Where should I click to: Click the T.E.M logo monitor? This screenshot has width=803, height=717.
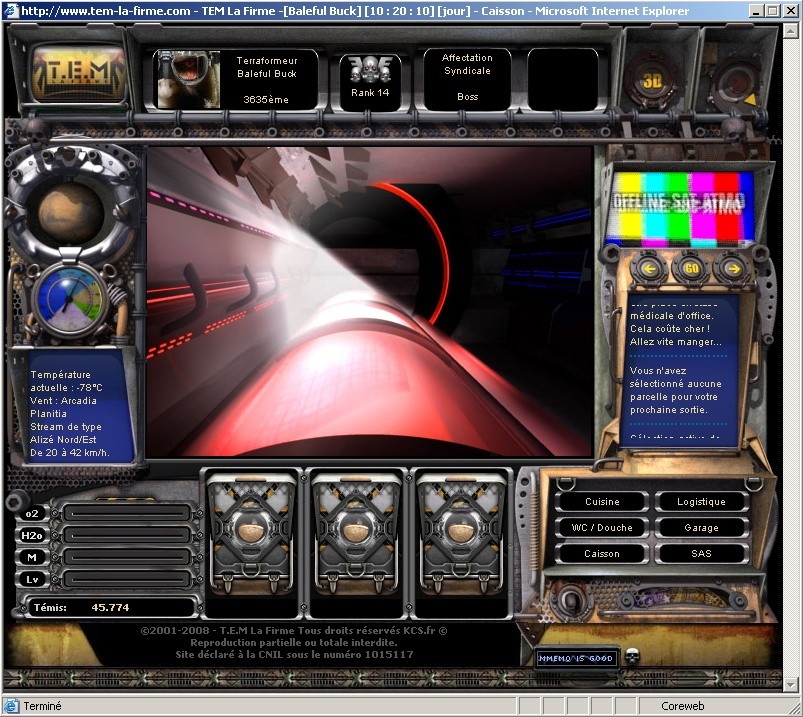pyautogui.click(x=79, y=76)
